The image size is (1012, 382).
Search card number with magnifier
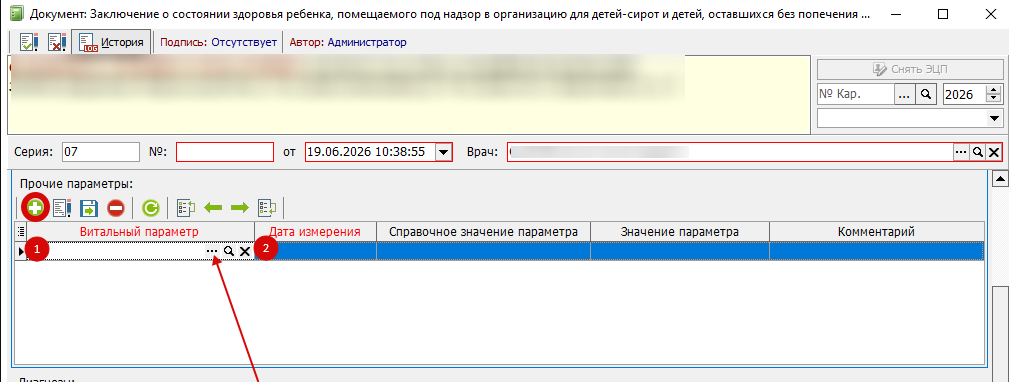[x=926, y=94]
